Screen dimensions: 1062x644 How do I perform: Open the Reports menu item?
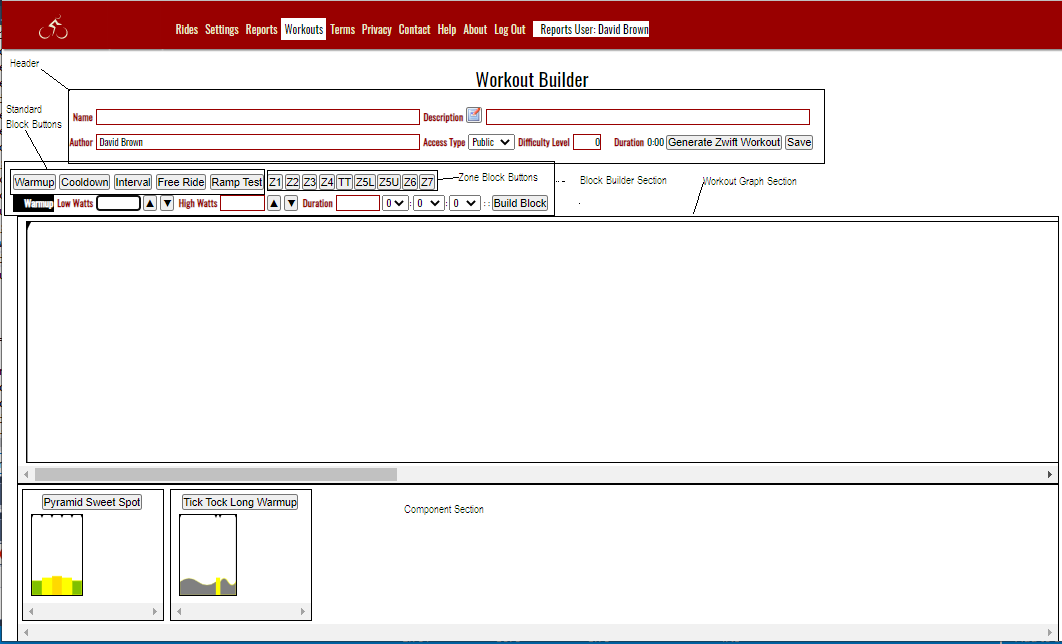(262, 29)
